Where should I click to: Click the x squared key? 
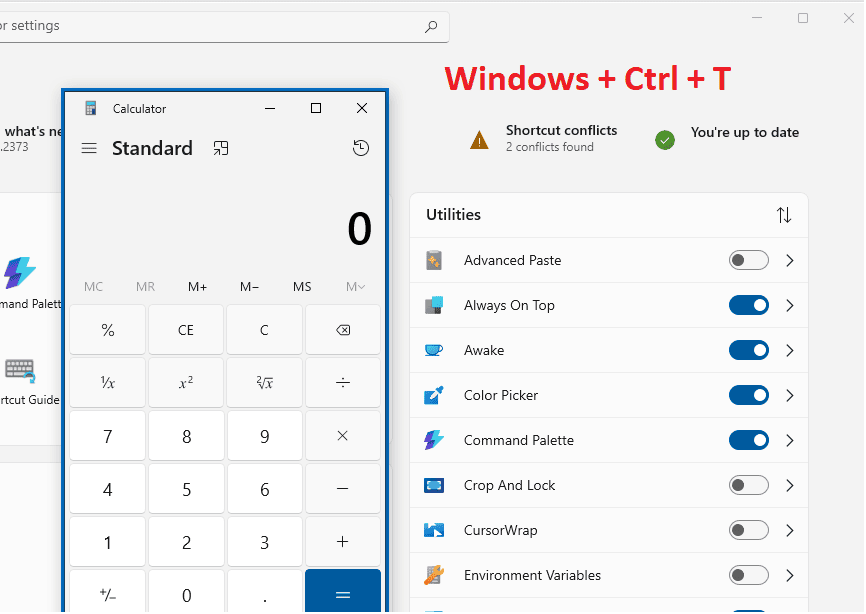point(186,383)
